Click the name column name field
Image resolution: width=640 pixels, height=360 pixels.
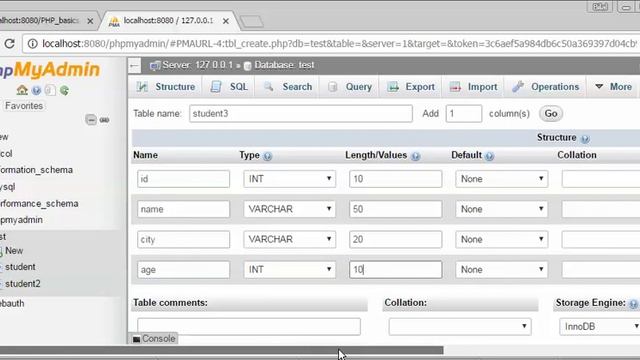[x=184, y=209]
